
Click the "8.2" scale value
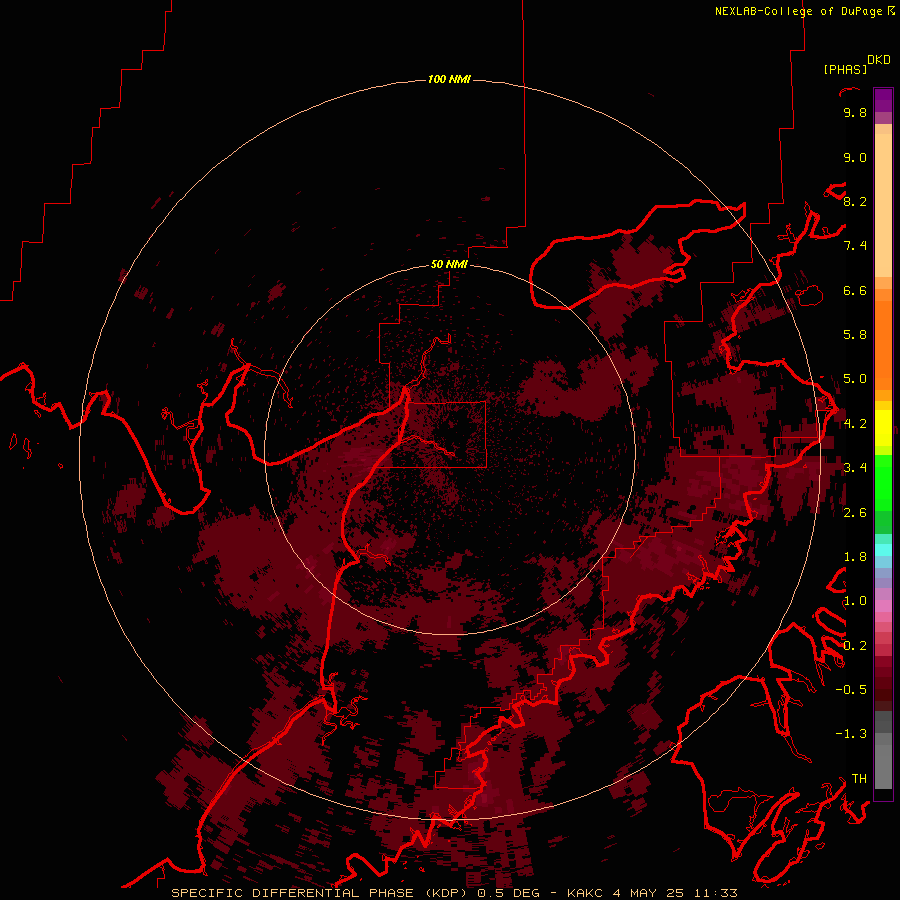click(855, 201)
